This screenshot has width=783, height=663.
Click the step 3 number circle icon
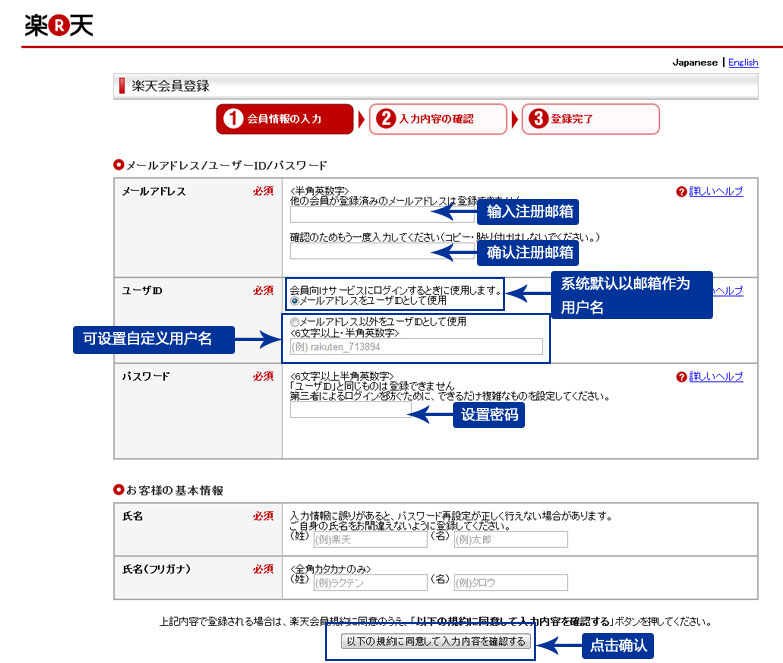(538, 119)
